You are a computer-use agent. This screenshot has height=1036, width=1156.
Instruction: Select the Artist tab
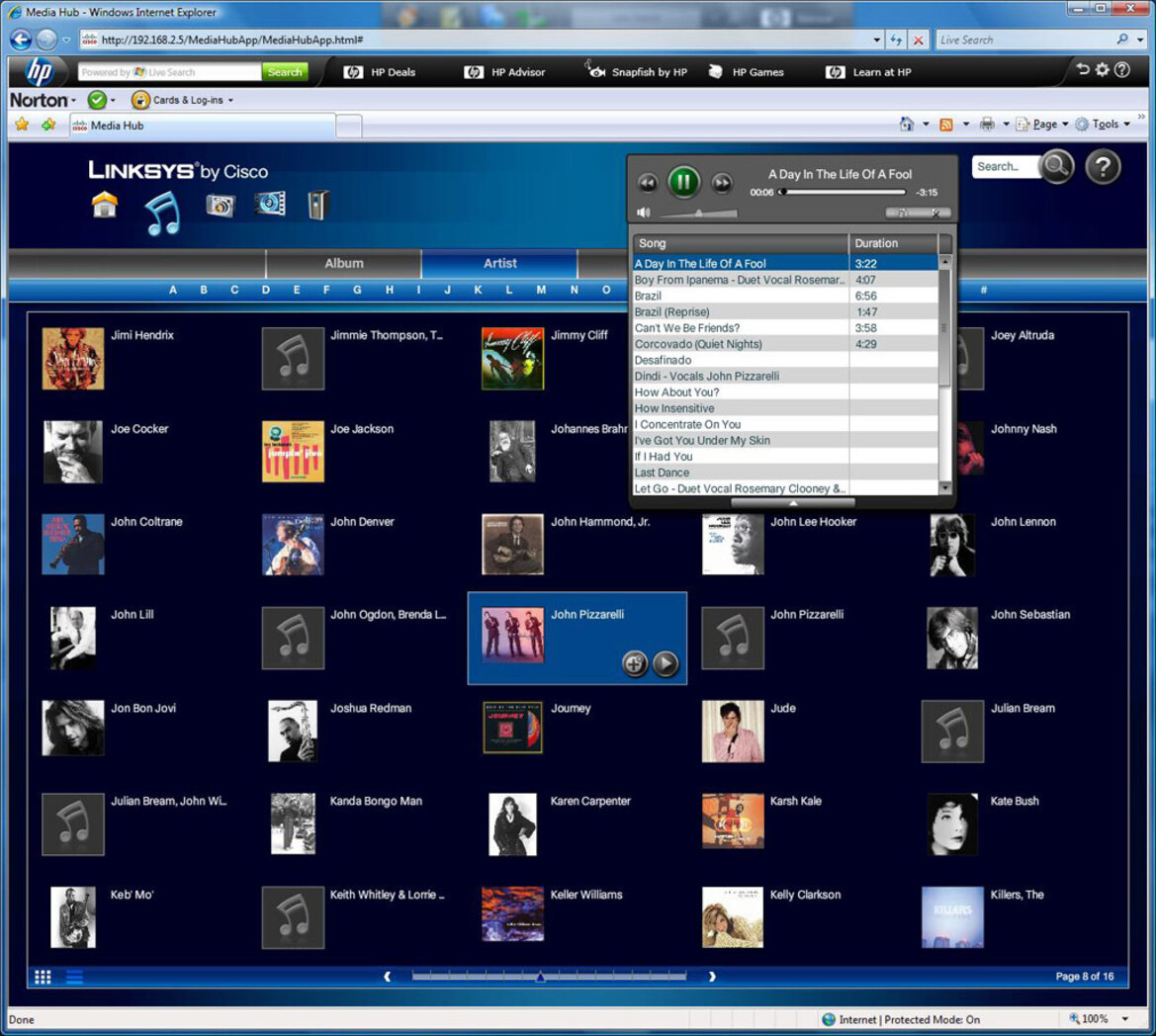(x=499, y=263)
